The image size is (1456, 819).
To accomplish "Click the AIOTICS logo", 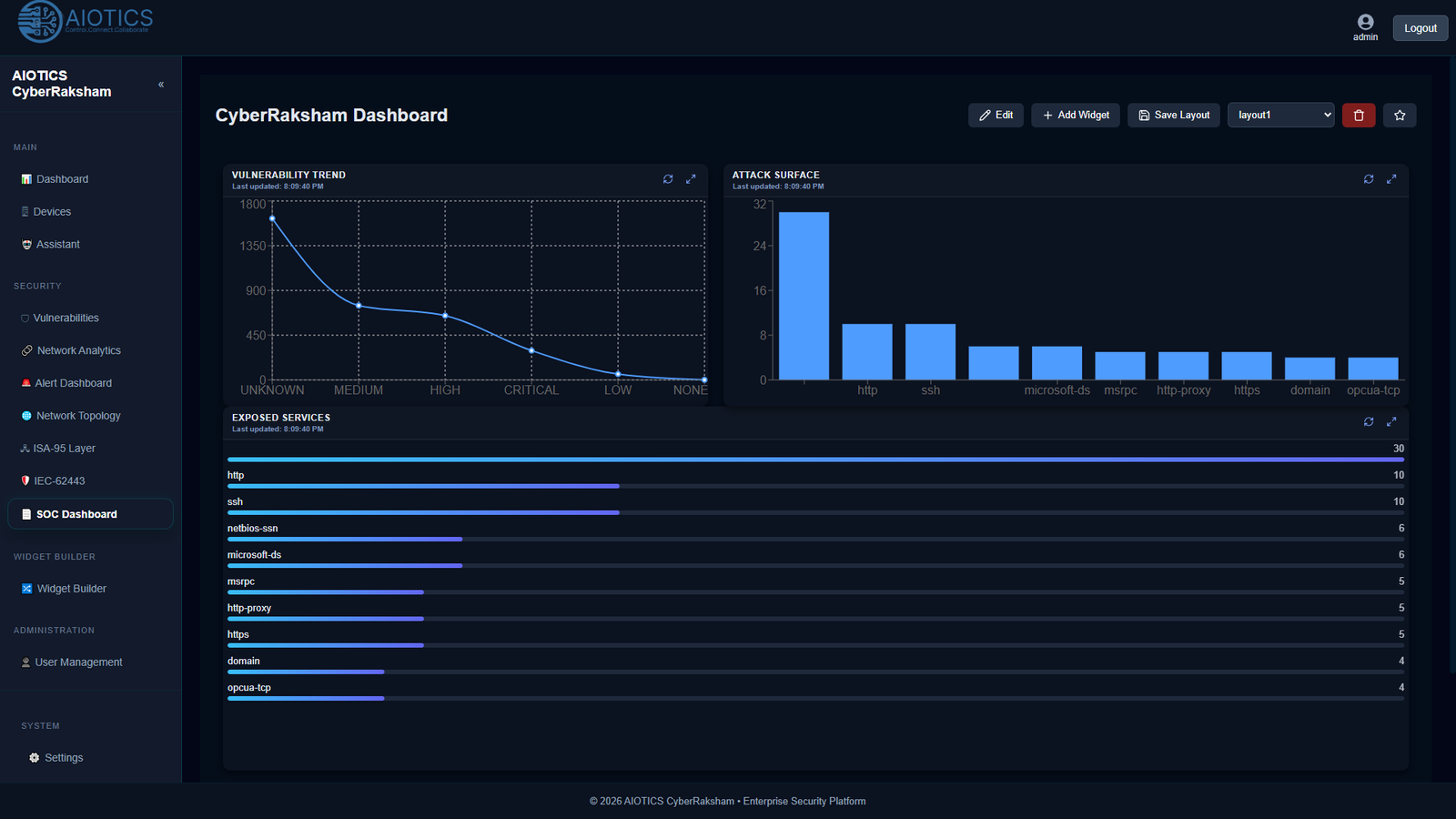I will [86, 22].
